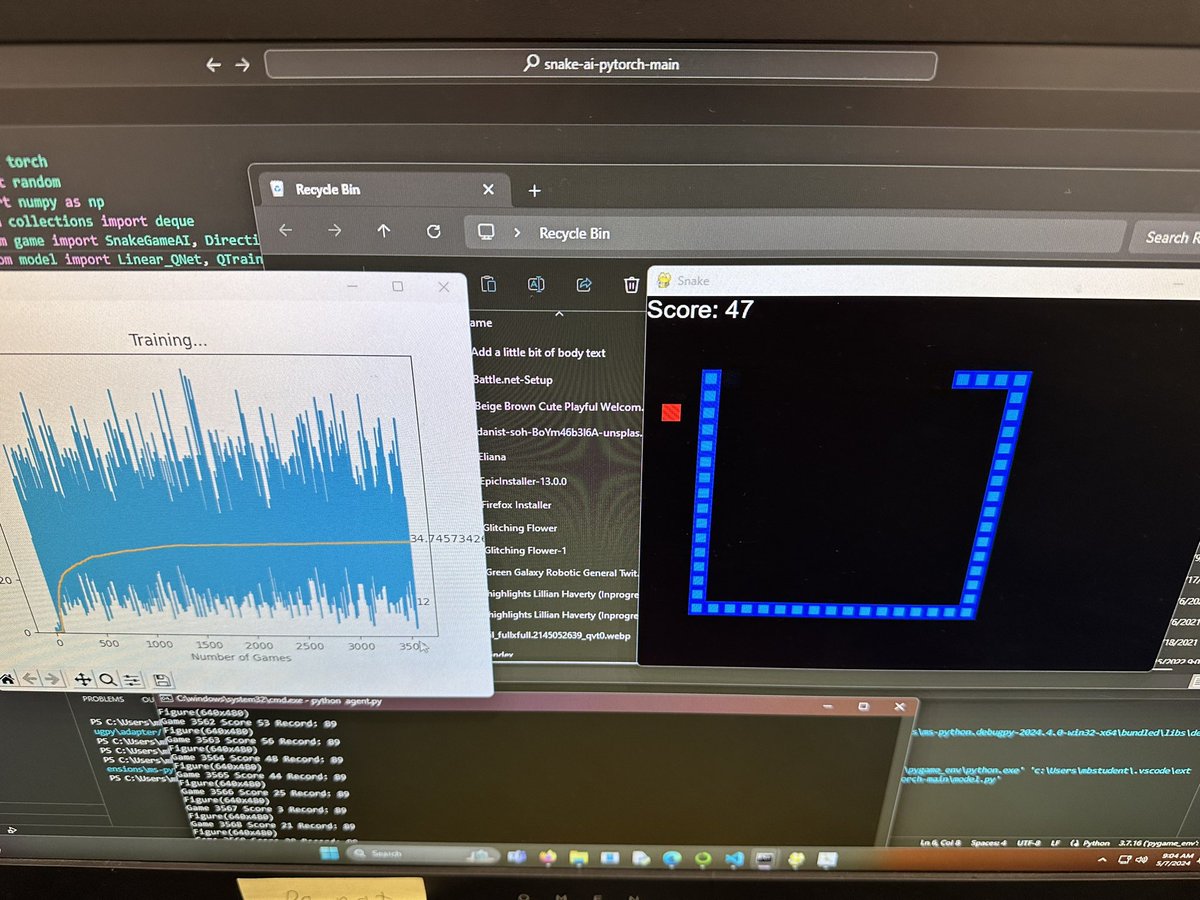
Task: Click the navigate back arrow in VS Code title bar
Action: (213, 64)
